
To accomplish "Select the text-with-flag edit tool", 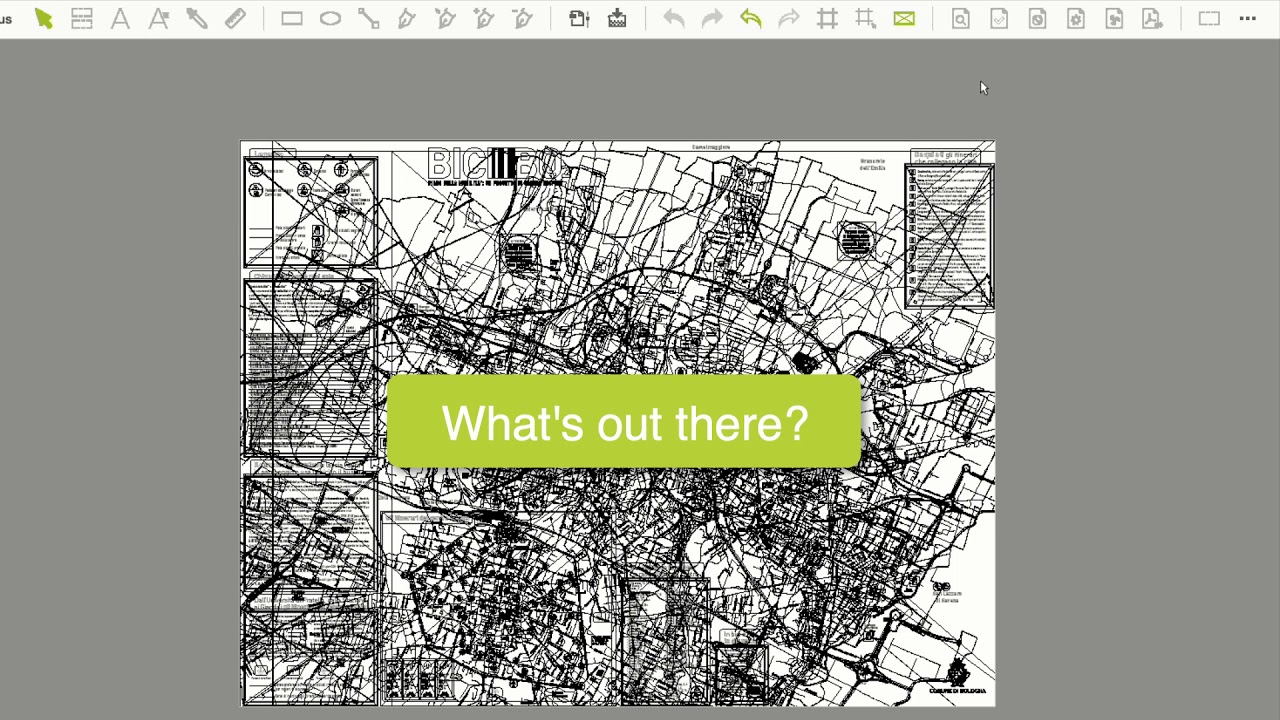I will (x=158, y=19).
